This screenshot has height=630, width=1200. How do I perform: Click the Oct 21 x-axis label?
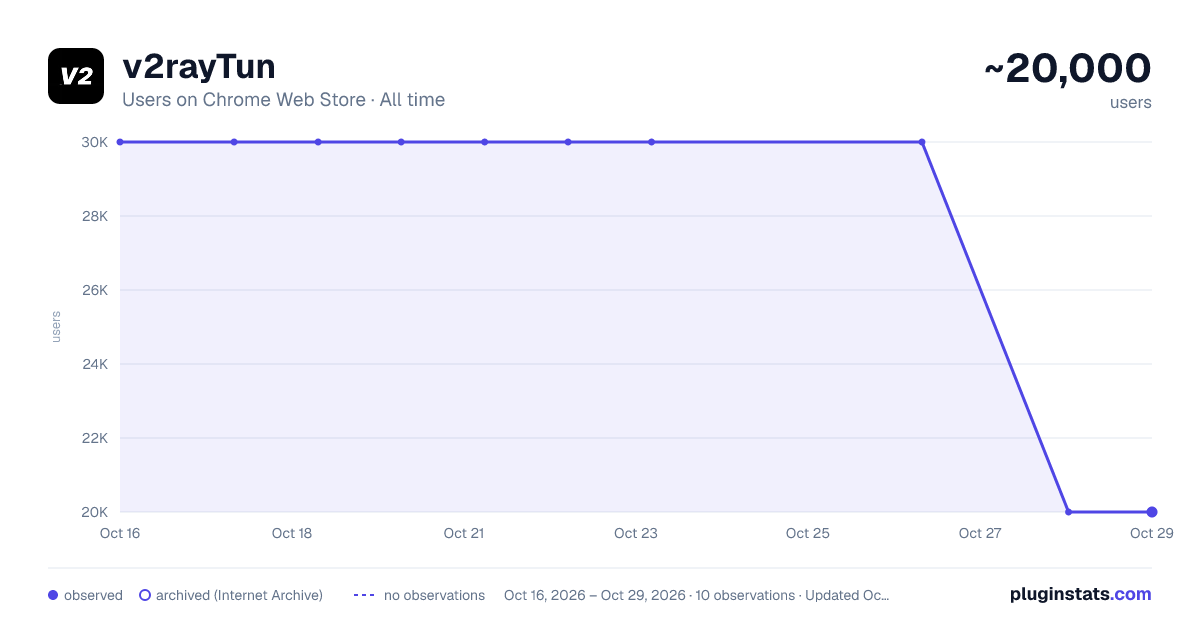click(x=464, y=533)
